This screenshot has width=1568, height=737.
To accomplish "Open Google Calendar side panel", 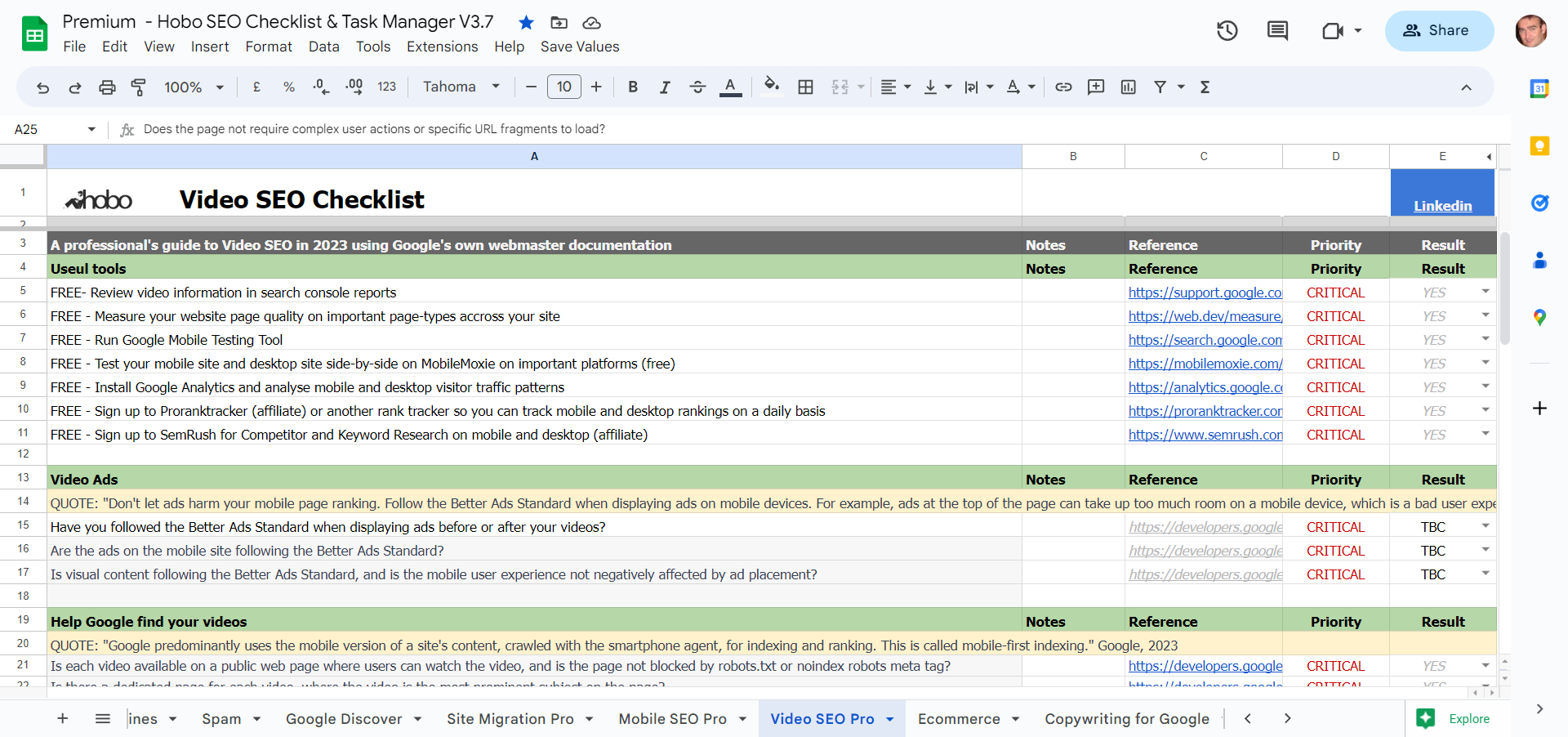I will [1539, 89].
